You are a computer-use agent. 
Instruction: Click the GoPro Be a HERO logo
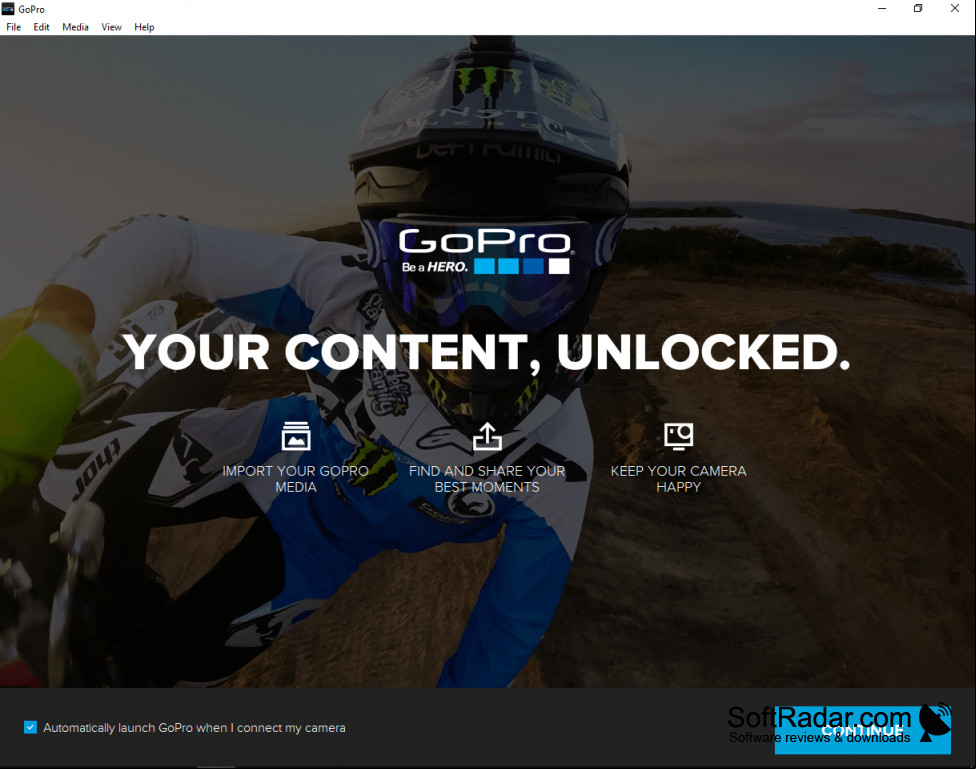[487, 252]
